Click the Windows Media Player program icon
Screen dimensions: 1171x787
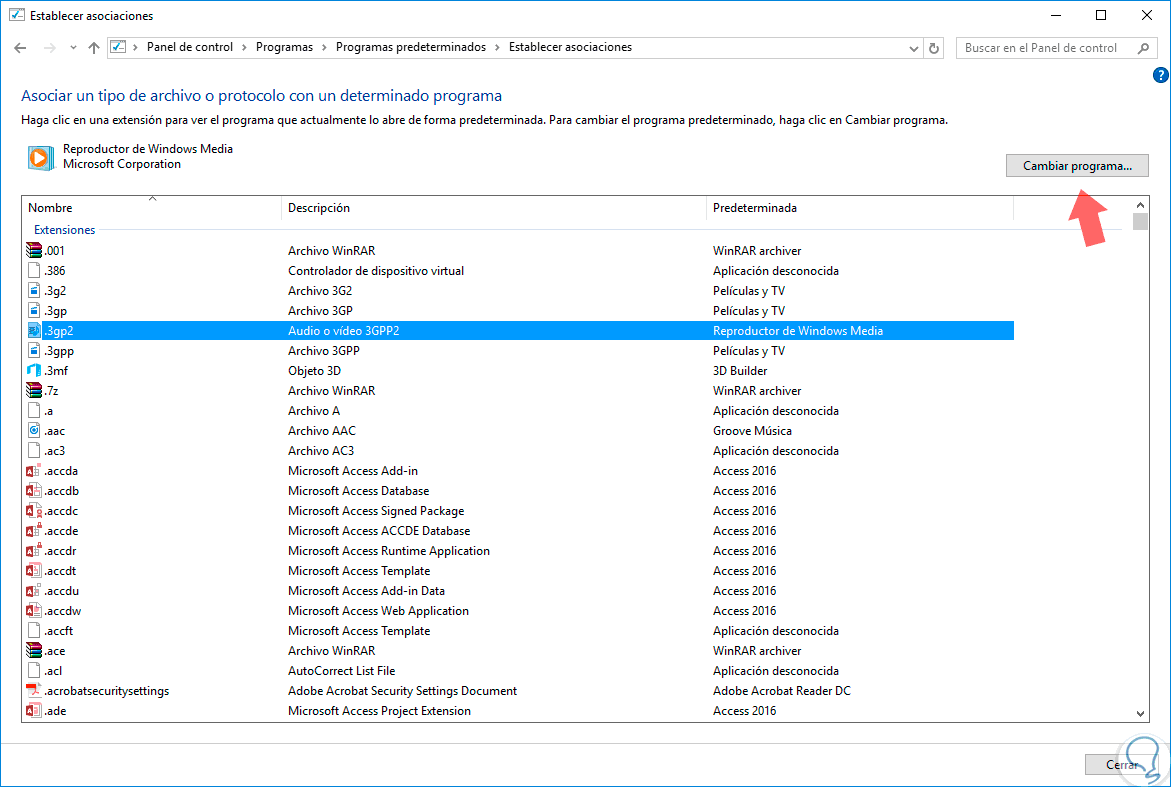pos(40,158)
